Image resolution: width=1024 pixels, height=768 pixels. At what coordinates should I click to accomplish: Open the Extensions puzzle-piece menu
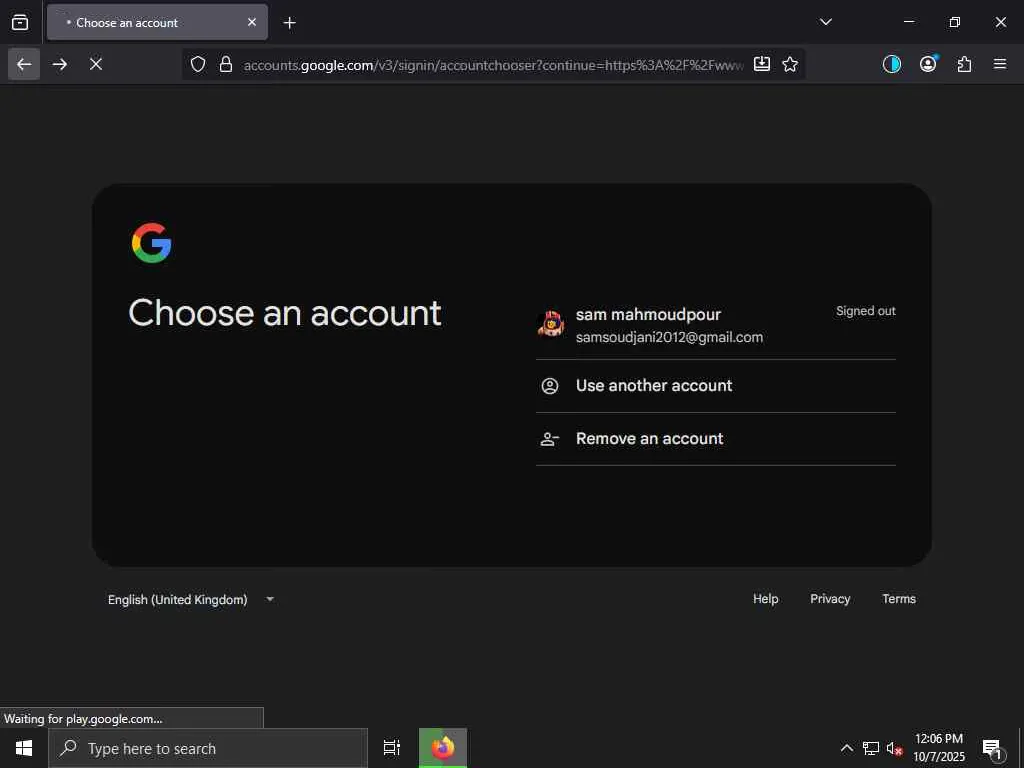pyautogui.click(x=964, y=64)
